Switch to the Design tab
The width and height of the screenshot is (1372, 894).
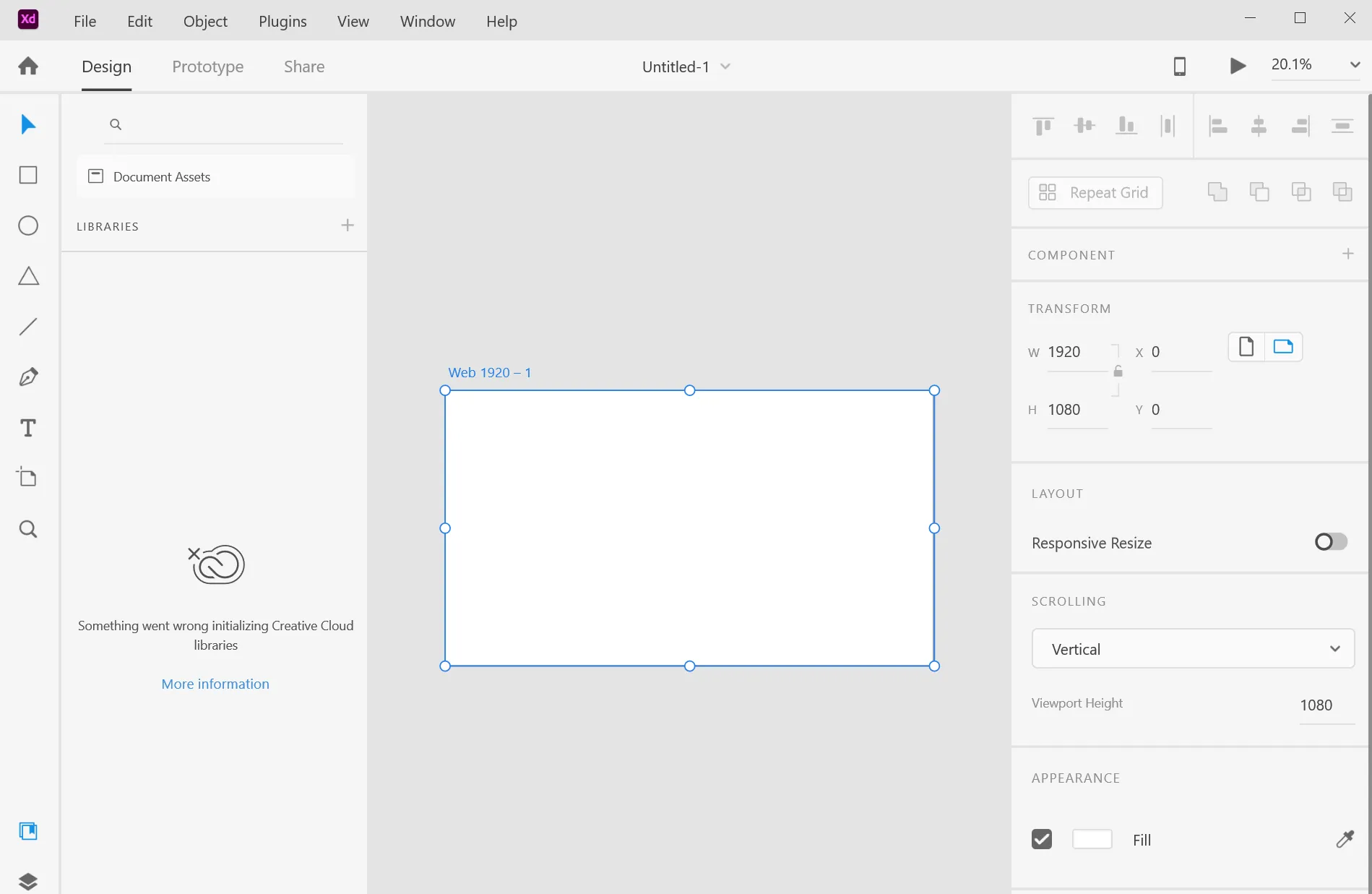coord(106,66)
